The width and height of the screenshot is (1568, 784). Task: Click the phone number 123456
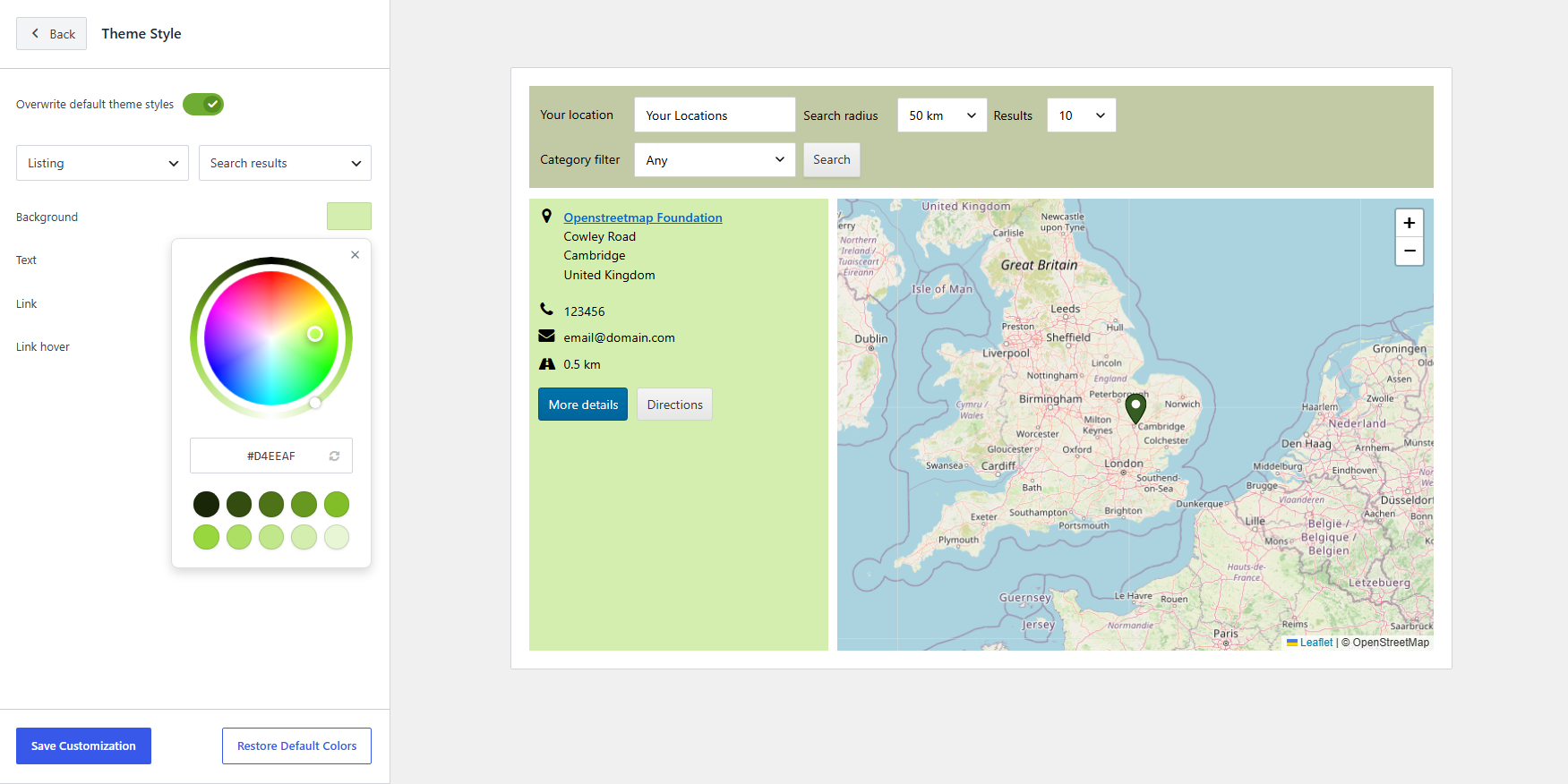(584, 311)
